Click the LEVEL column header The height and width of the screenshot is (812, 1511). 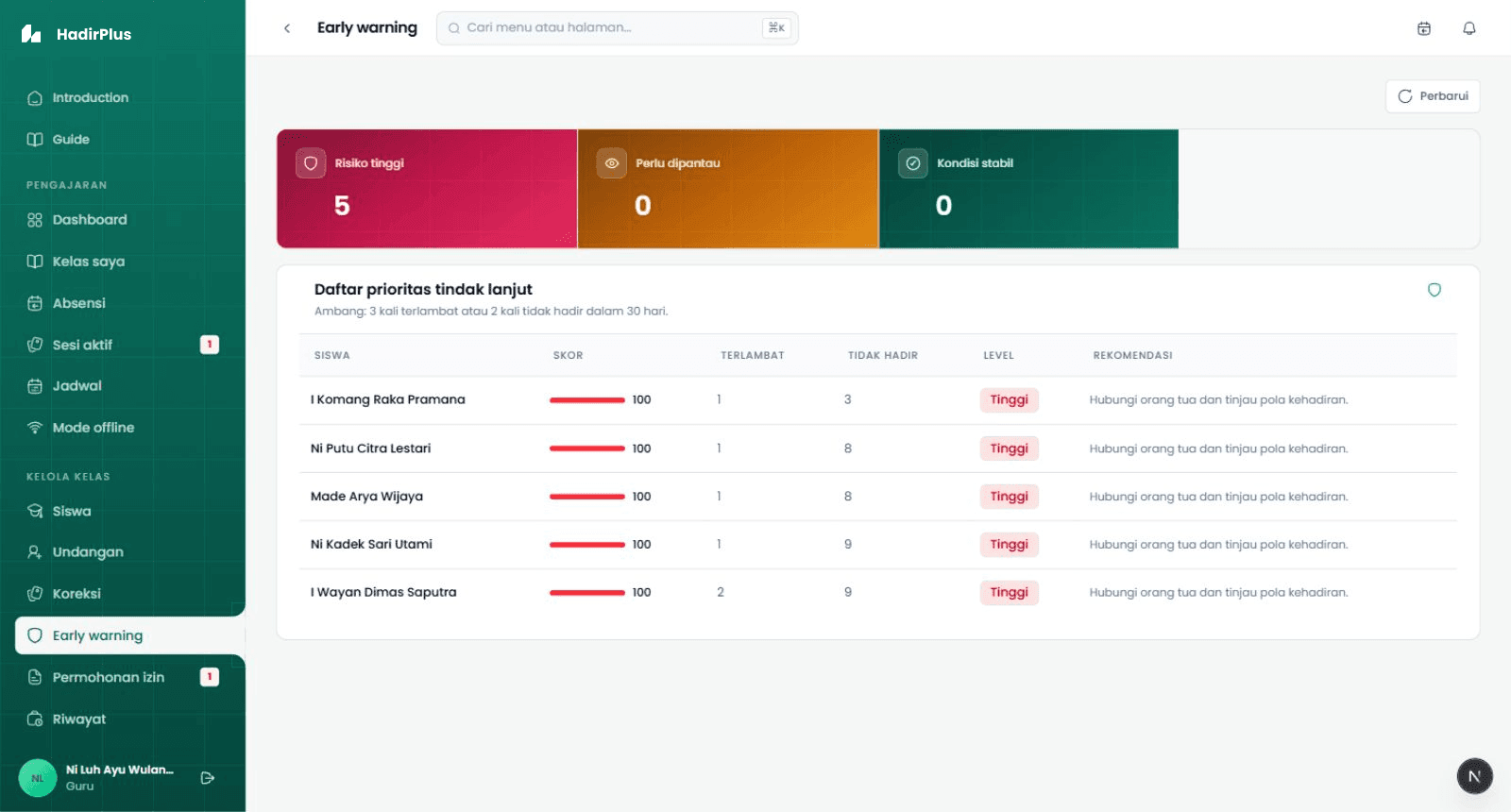pos(998,356)
